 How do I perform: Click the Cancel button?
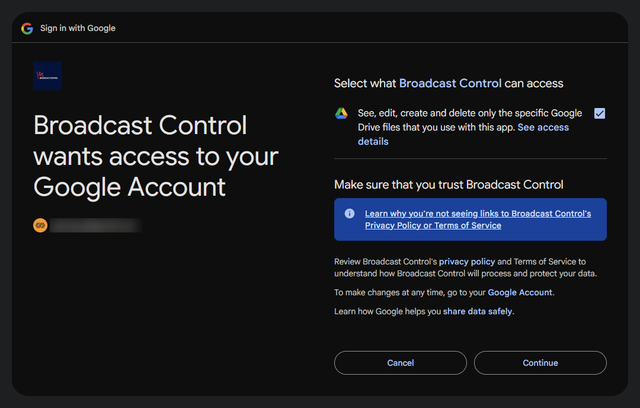(x=400, y=363)
